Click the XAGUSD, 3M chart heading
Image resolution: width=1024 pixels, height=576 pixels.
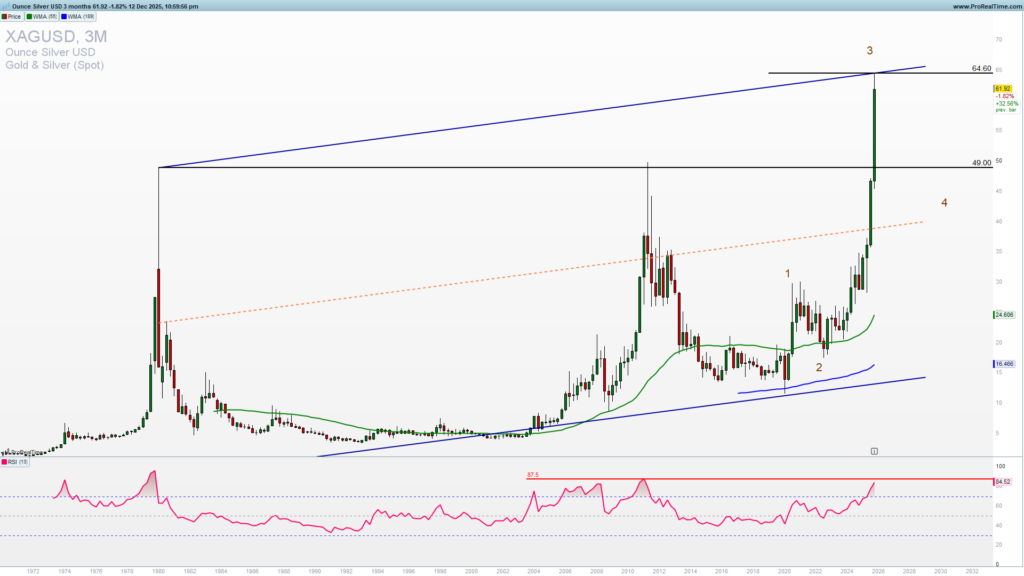55,38
